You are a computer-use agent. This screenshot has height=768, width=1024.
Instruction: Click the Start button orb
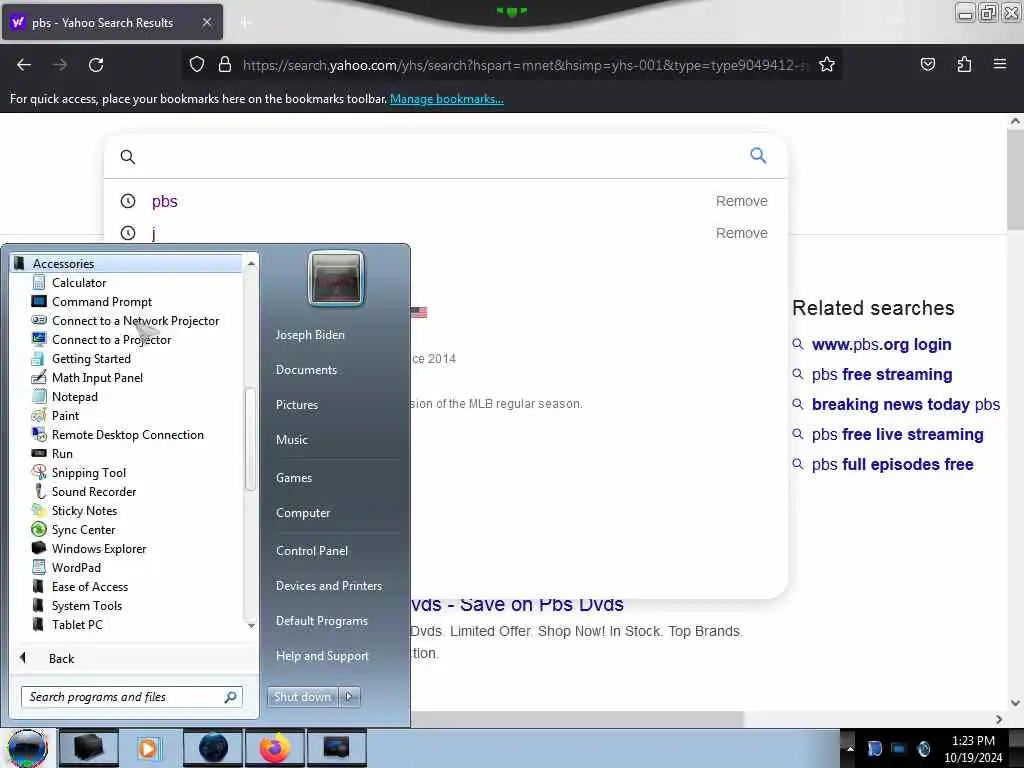(27, 748)
